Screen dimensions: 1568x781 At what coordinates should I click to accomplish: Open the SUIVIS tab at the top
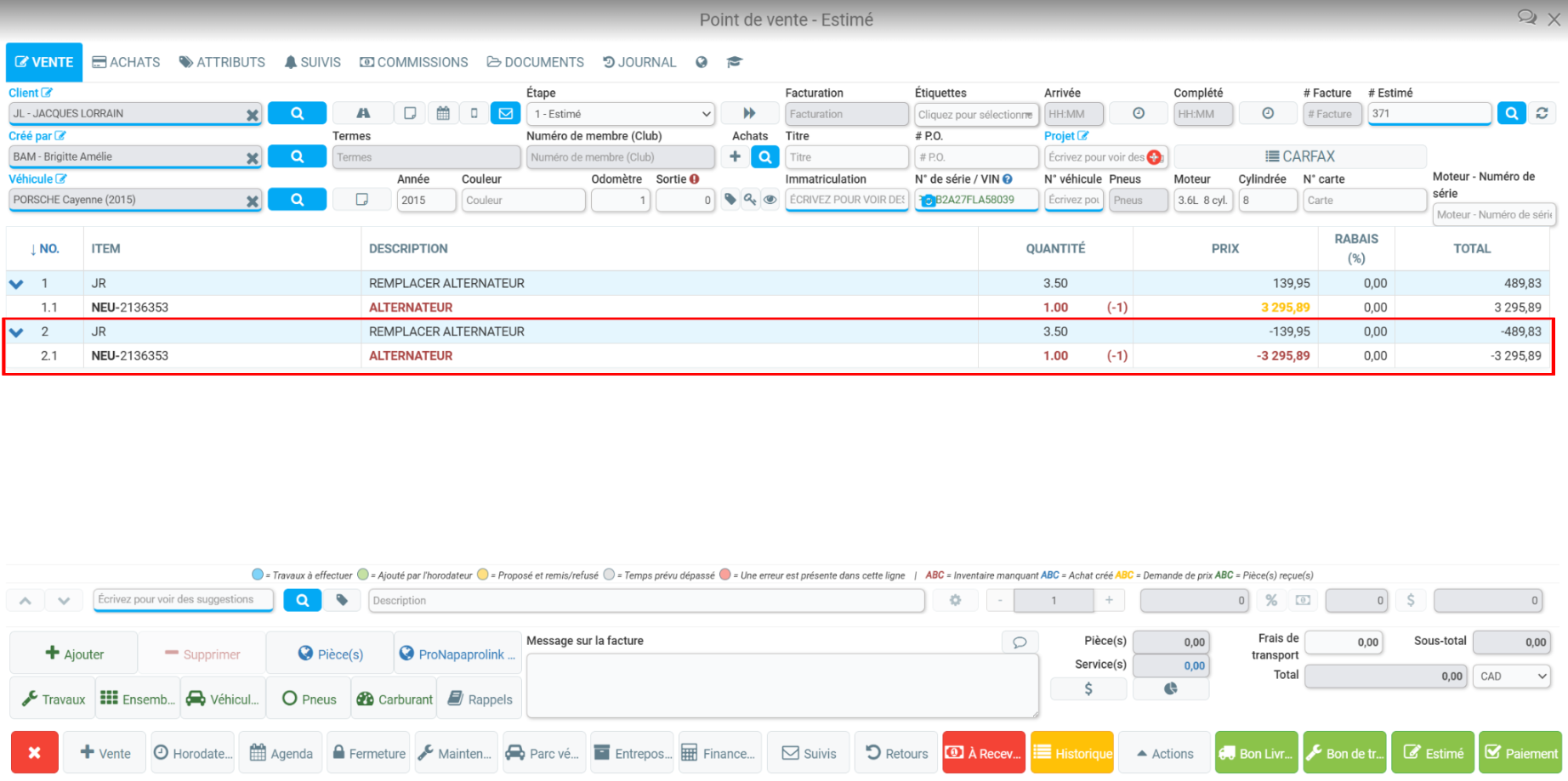pos(312,62)
